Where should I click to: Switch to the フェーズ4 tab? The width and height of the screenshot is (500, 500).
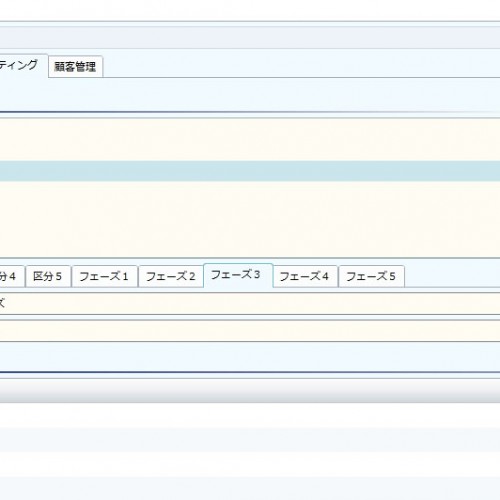(x=305, y=276)
